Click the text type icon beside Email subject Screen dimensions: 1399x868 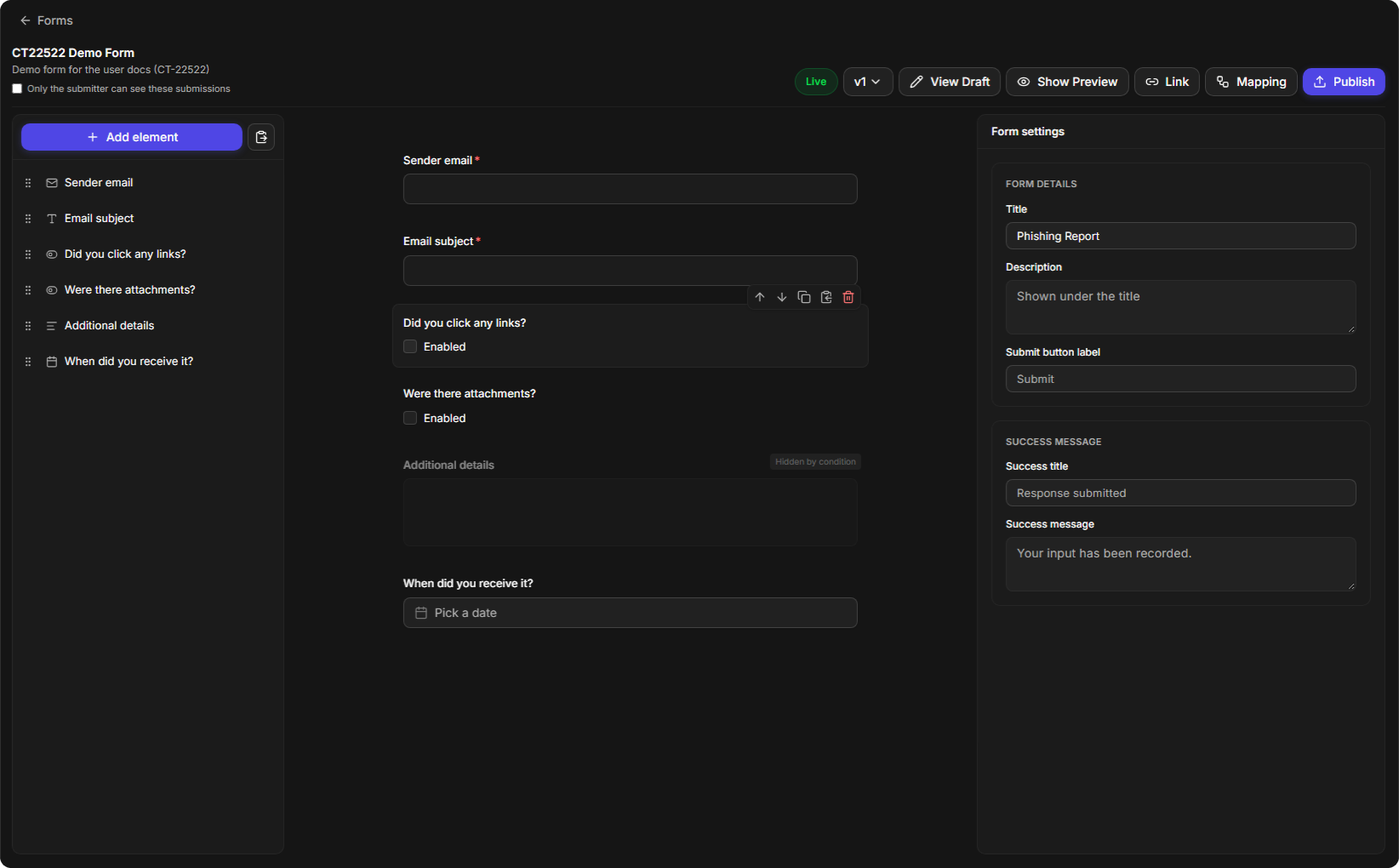52,219
